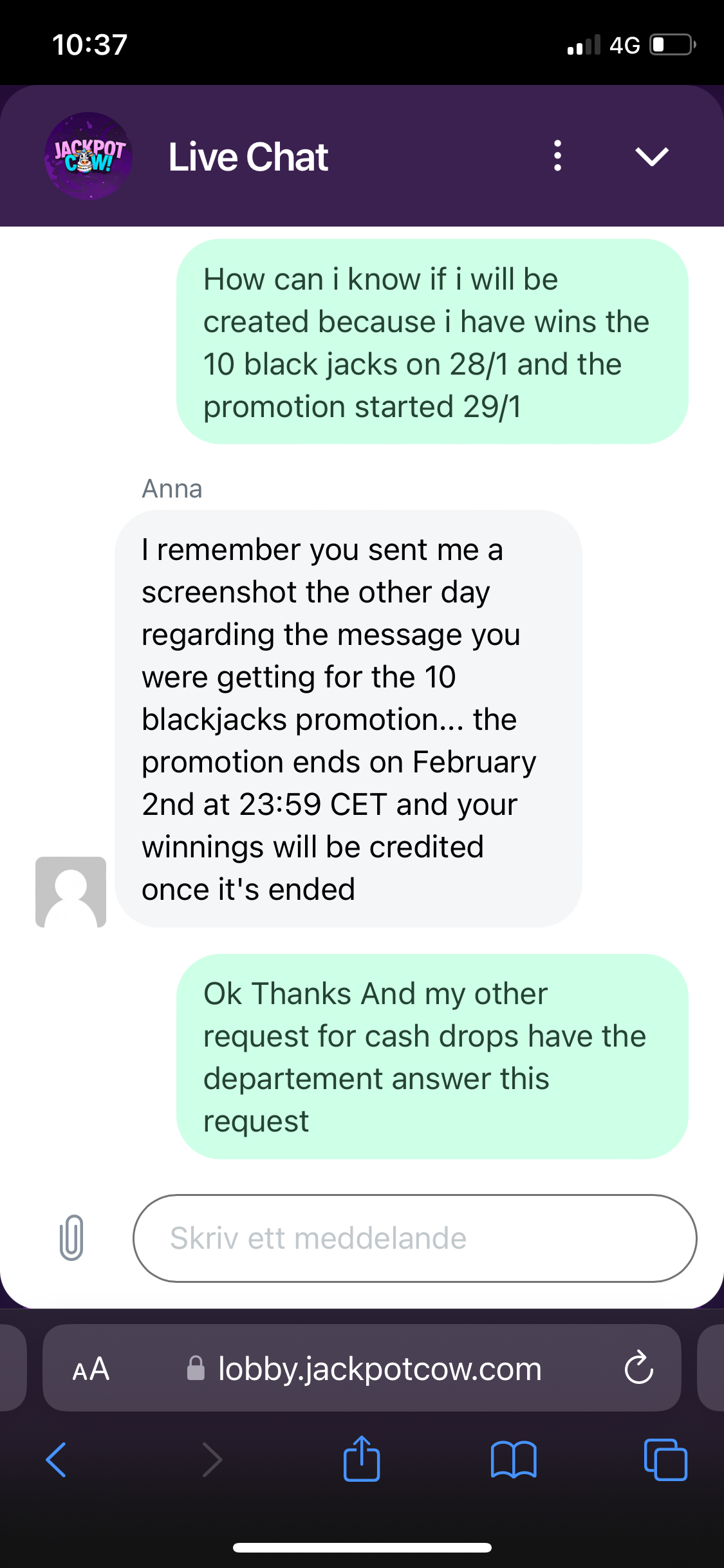The width and height of the screenshot is (724, 1568).
Task: Open the three-dot chat options menu
Action: point(557,156)
